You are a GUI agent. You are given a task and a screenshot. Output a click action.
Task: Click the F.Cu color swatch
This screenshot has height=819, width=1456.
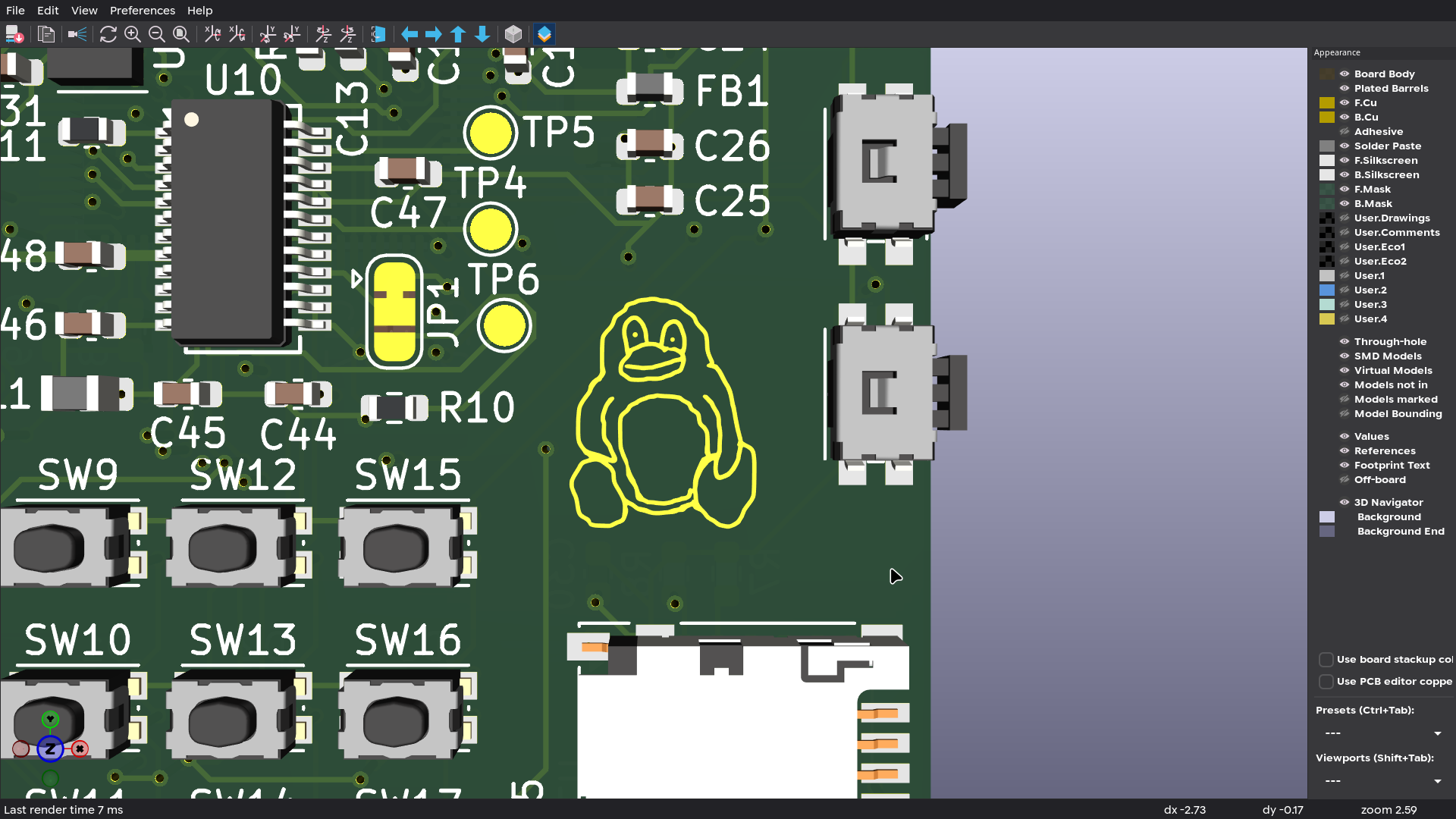pos(1327,102)
